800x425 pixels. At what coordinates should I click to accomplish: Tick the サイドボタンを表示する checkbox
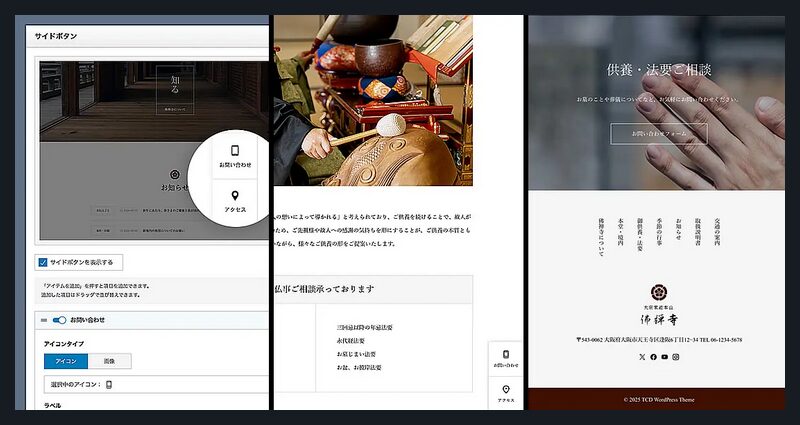coord(43,262)
